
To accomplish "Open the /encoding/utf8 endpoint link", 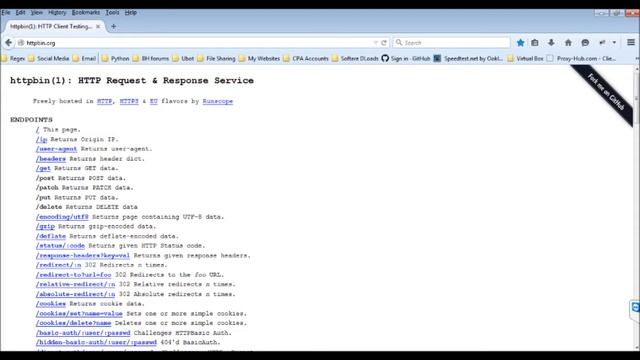I will (62, 217).
